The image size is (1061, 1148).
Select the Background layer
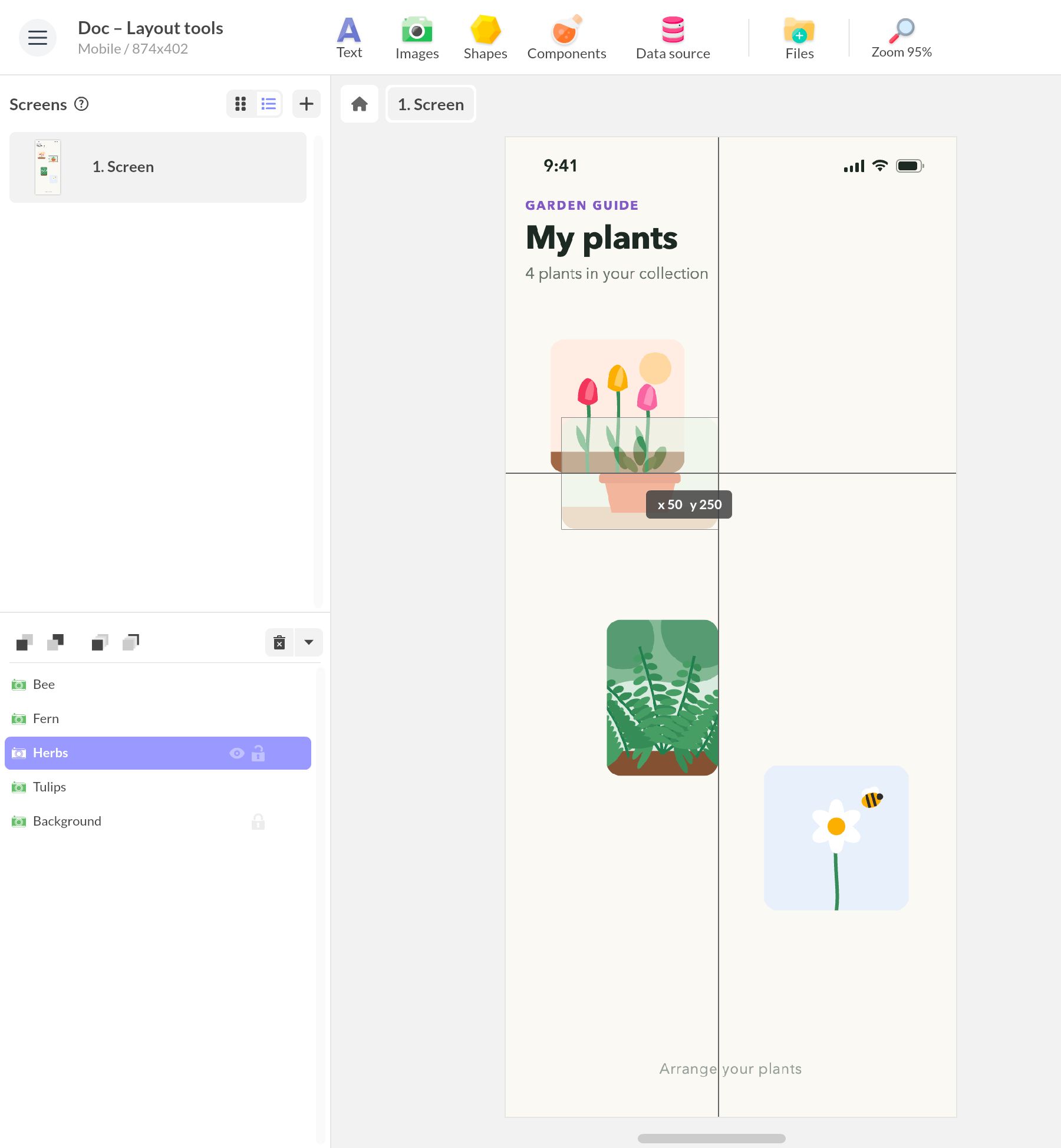(x=158, y=822)
